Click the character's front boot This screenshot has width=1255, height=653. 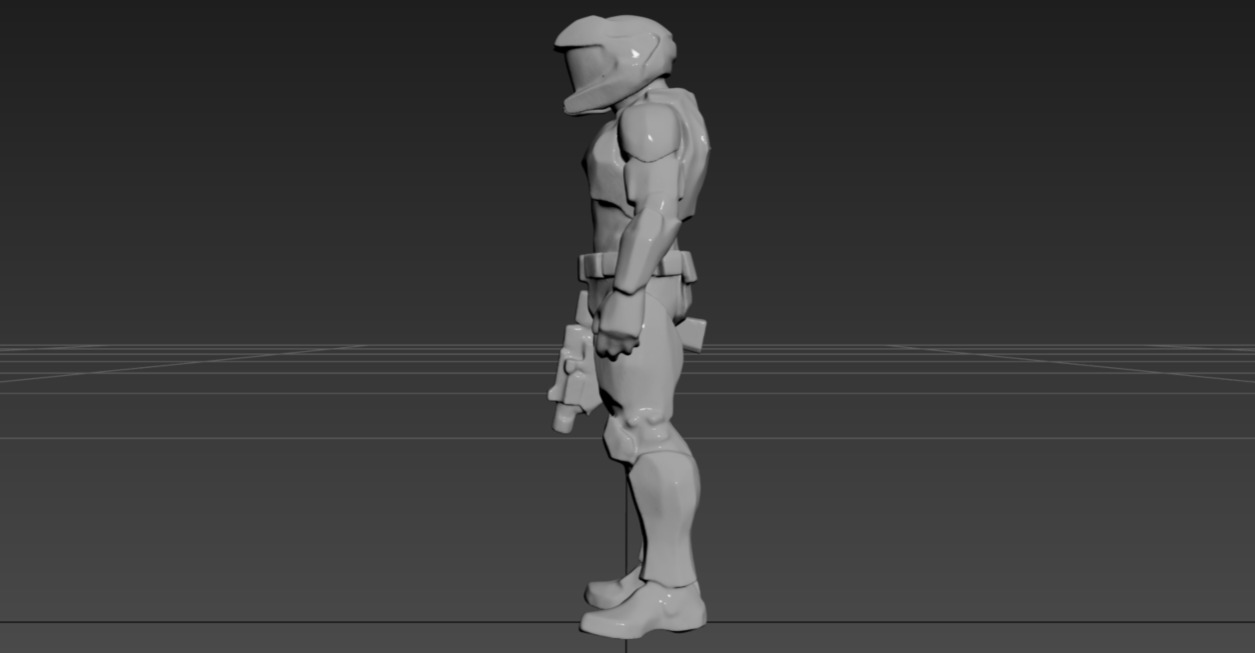pyautogui.click(x=643, y=612)
